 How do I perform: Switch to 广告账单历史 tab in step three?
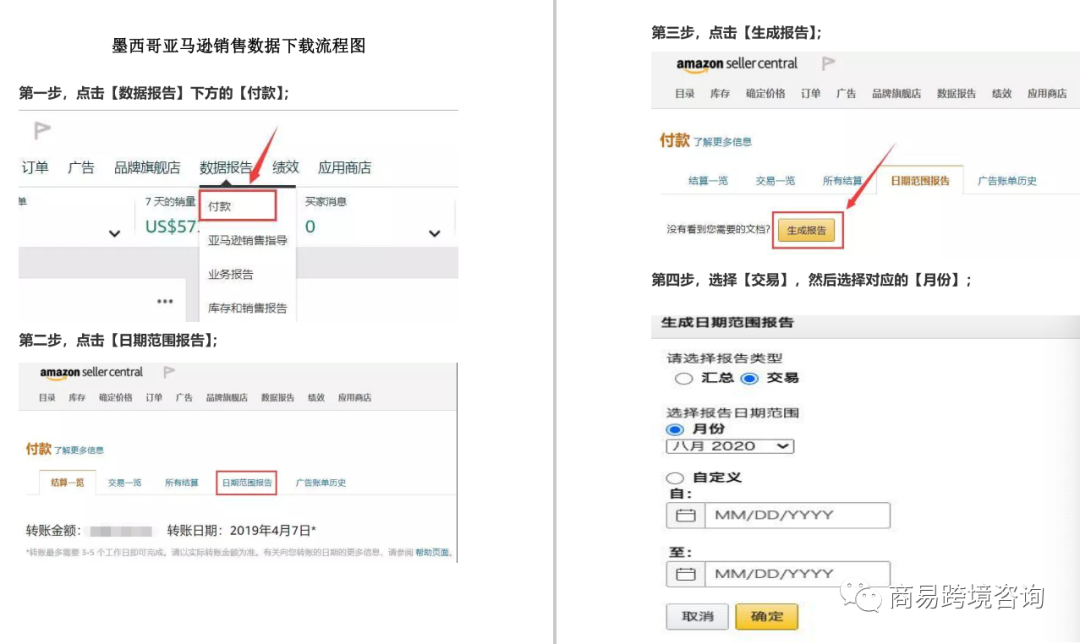(x=1007, y=180)
